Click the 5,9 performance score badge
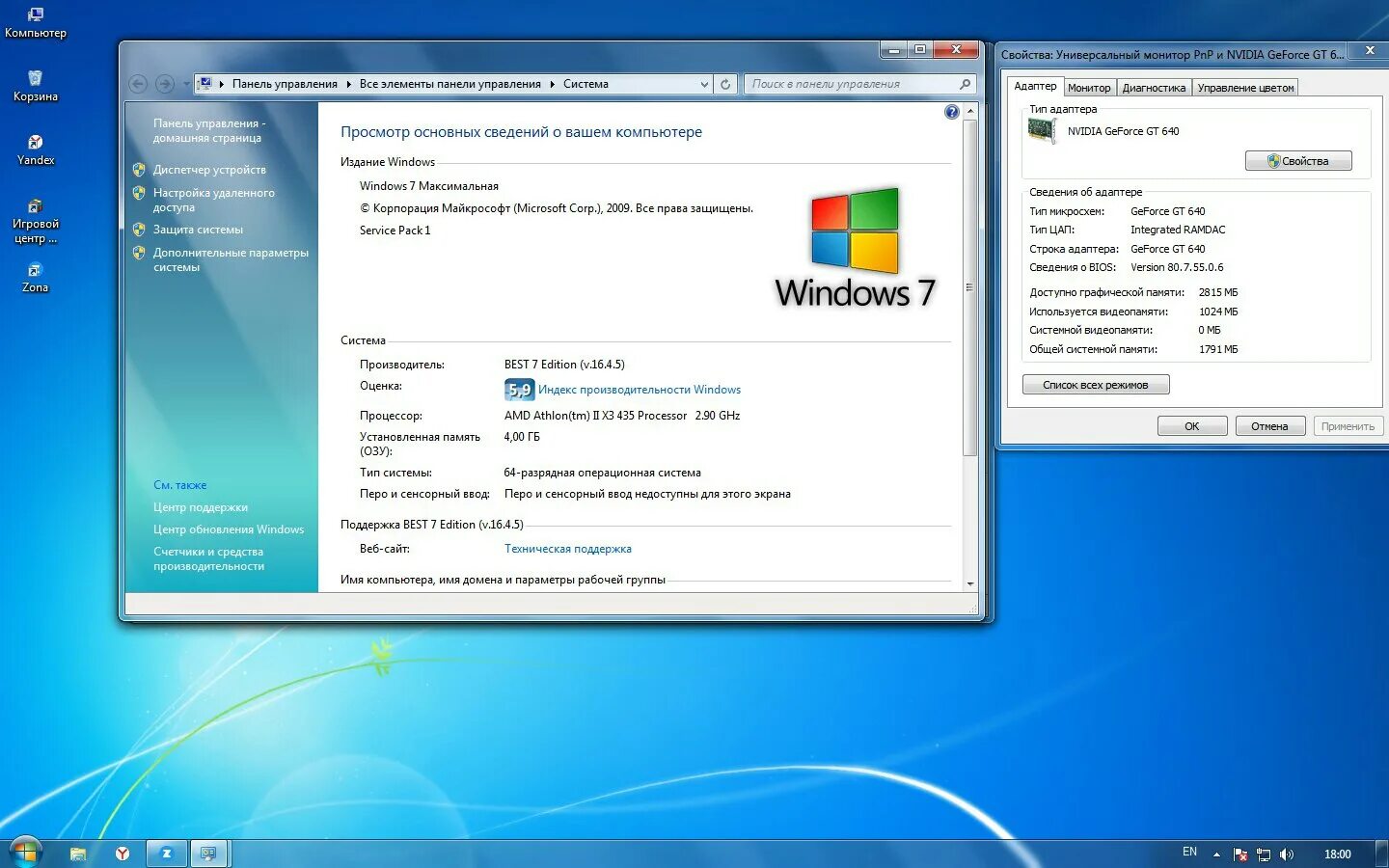 (519, 390)
